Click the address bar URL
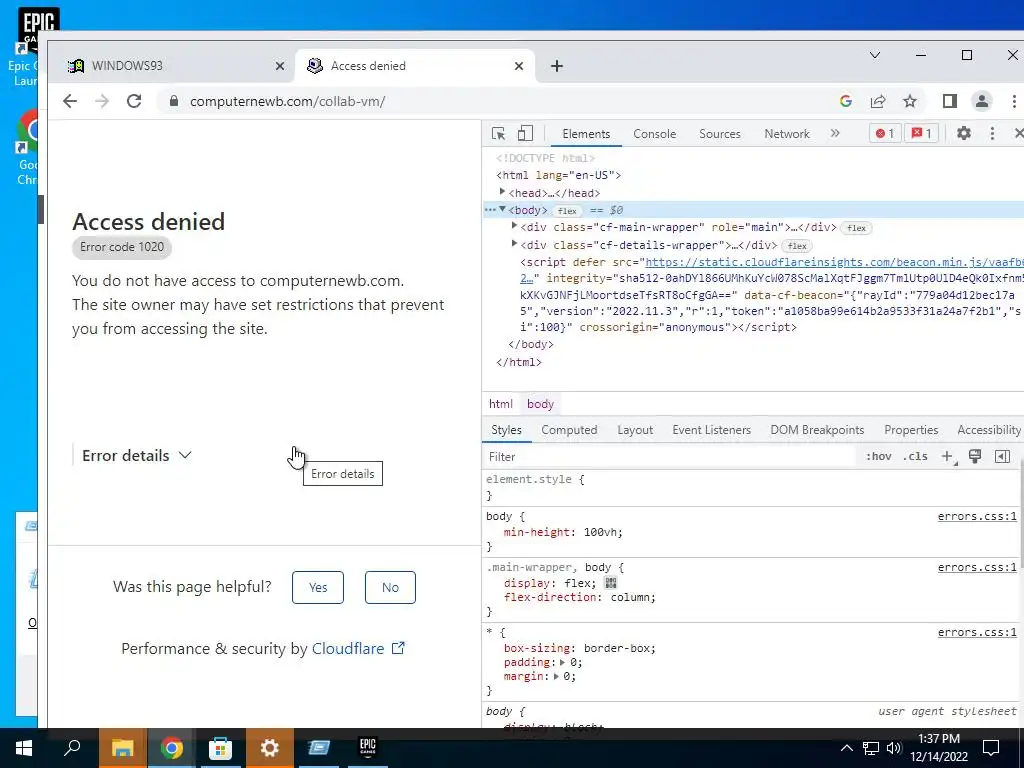Viewport: 1024px width, 768px height. [287, 101]
